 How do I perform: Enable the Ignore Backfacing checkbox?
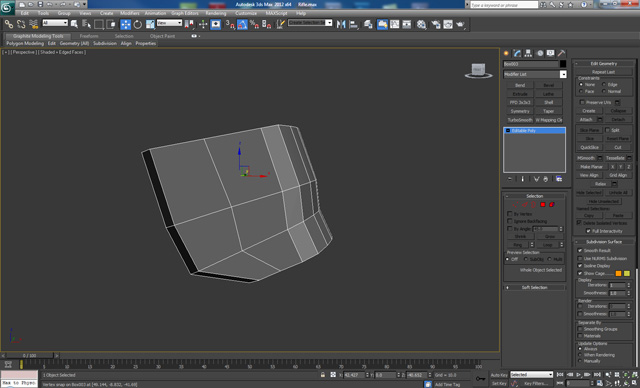(x=509, y=221)
